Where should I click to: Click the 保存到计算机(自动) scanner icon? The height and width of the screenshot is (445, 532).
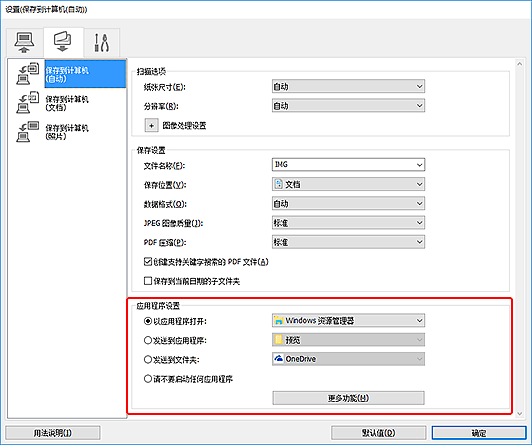coord(27,74)
